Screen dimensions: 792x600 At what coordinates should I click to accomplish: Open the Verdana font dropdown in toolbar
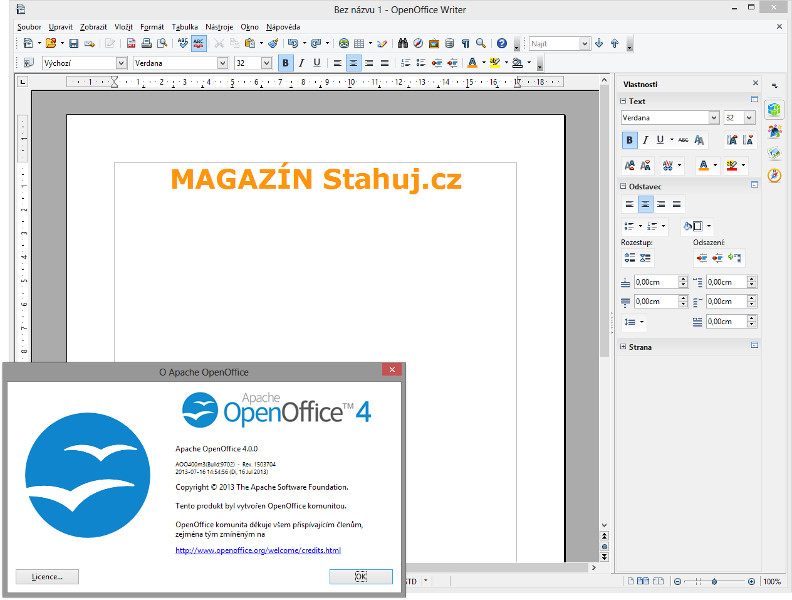(222, 63)
